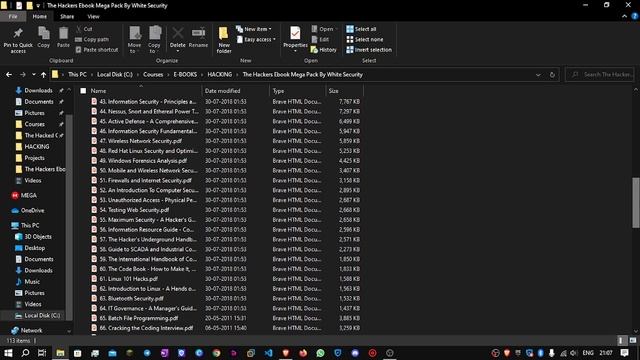Open the Move to menu
This screenshot has width=640, height=360.
[134, 40]
